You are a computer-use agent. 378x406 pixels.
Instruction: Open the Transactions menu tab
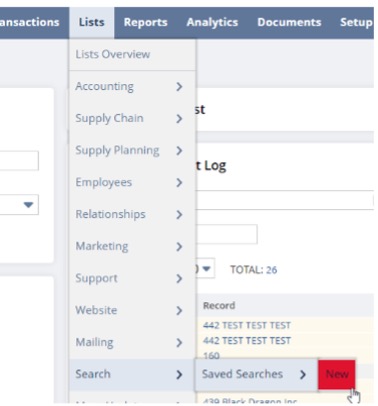(30, 23)
